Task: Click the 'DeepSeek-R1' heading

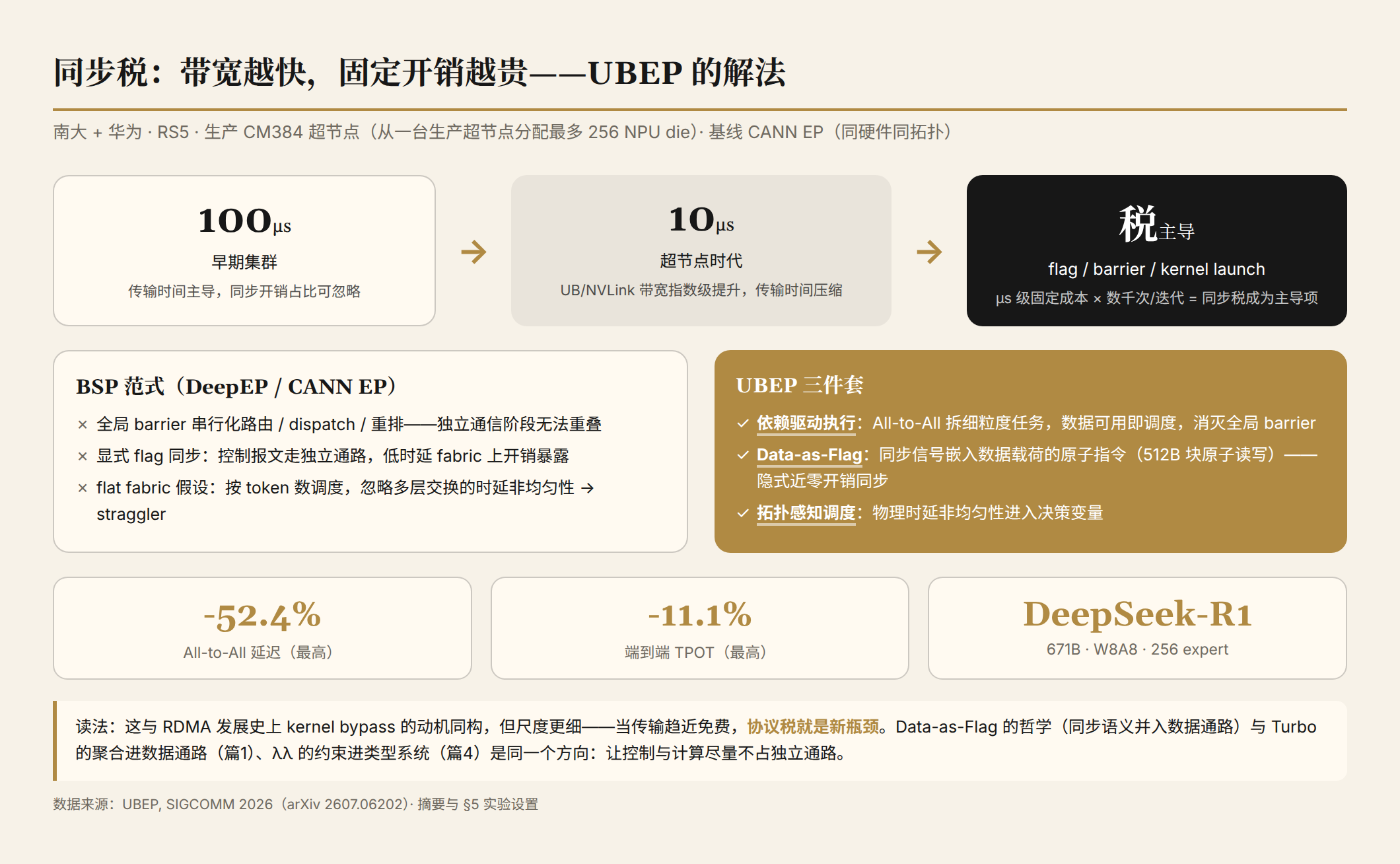Action: point(1137,614)
